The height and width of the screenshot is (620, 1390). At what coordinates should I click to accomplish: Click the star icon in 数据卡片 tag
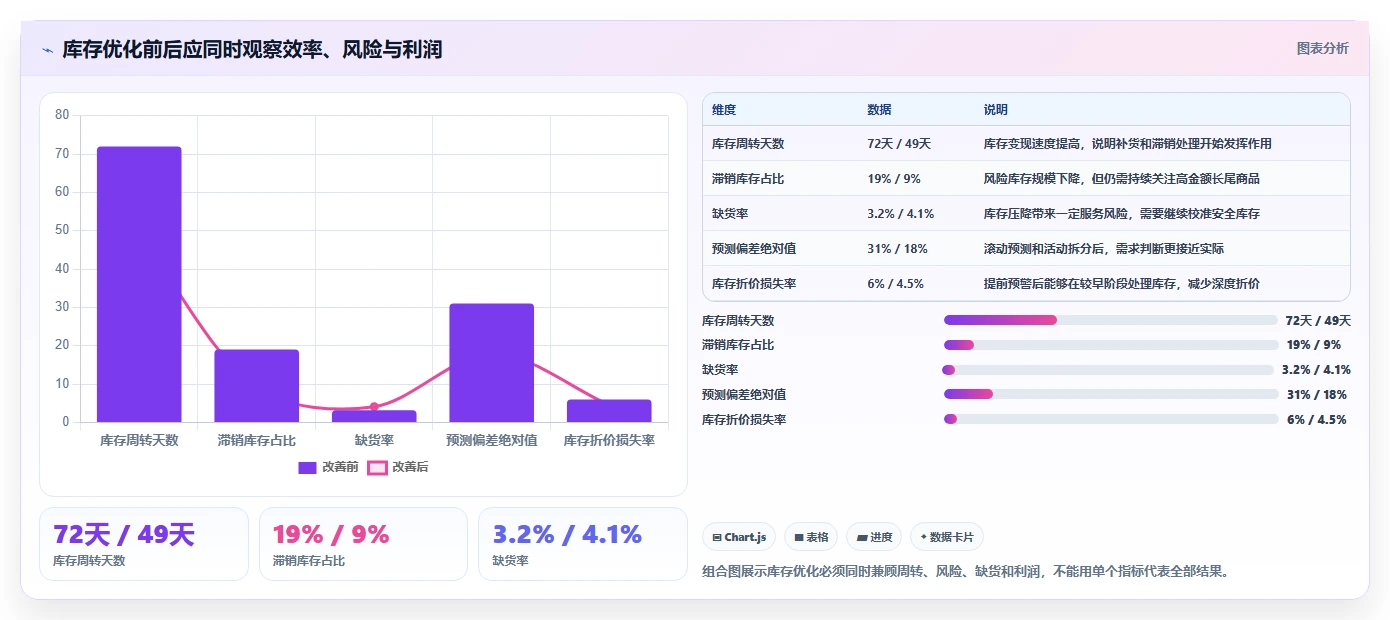click(x=923, y=537)
